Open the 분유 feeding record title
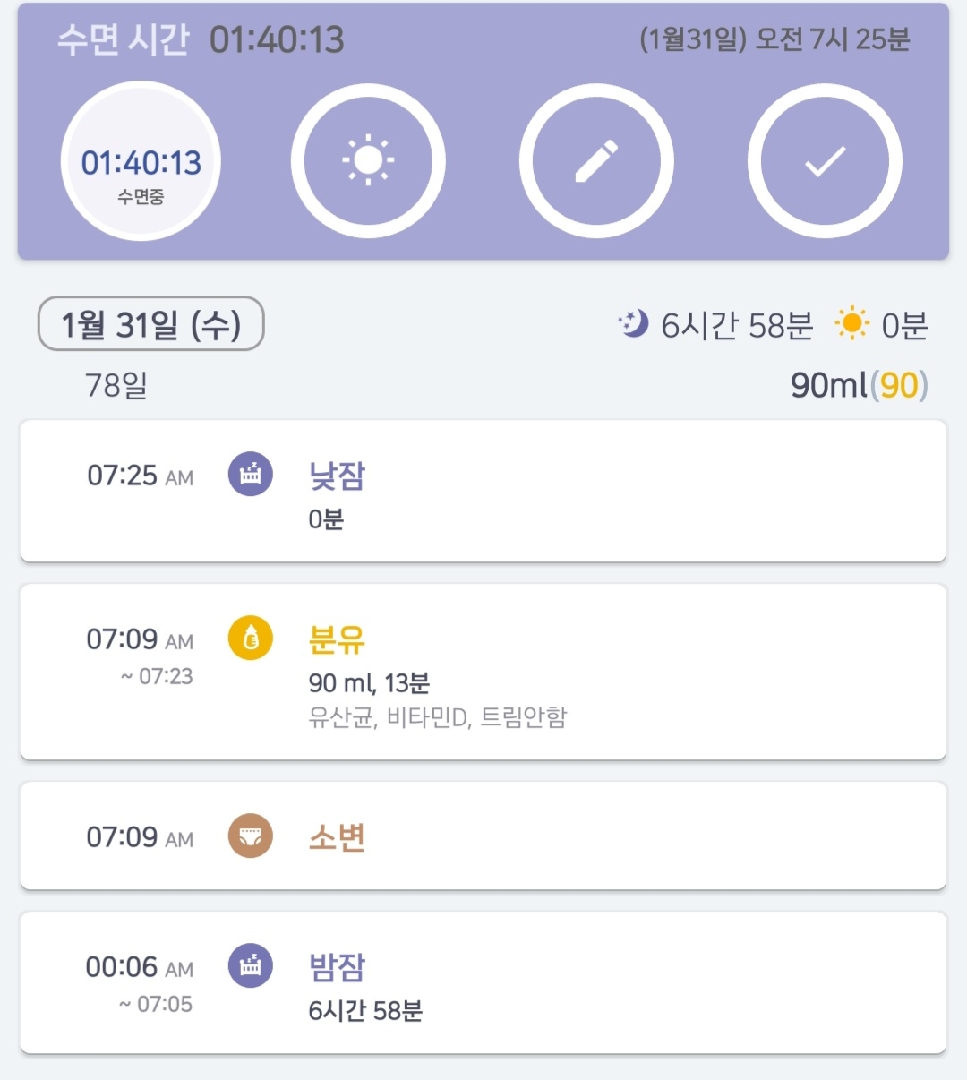 tap(337, 640)
